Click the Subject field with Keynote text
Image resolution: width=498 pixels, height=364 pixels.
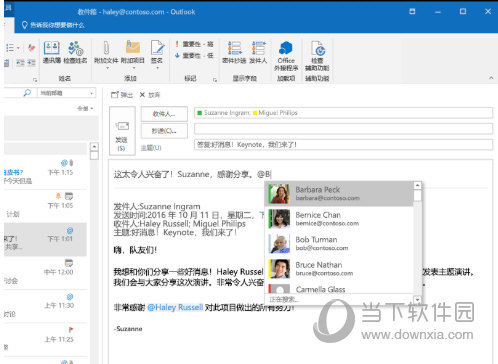343,145
